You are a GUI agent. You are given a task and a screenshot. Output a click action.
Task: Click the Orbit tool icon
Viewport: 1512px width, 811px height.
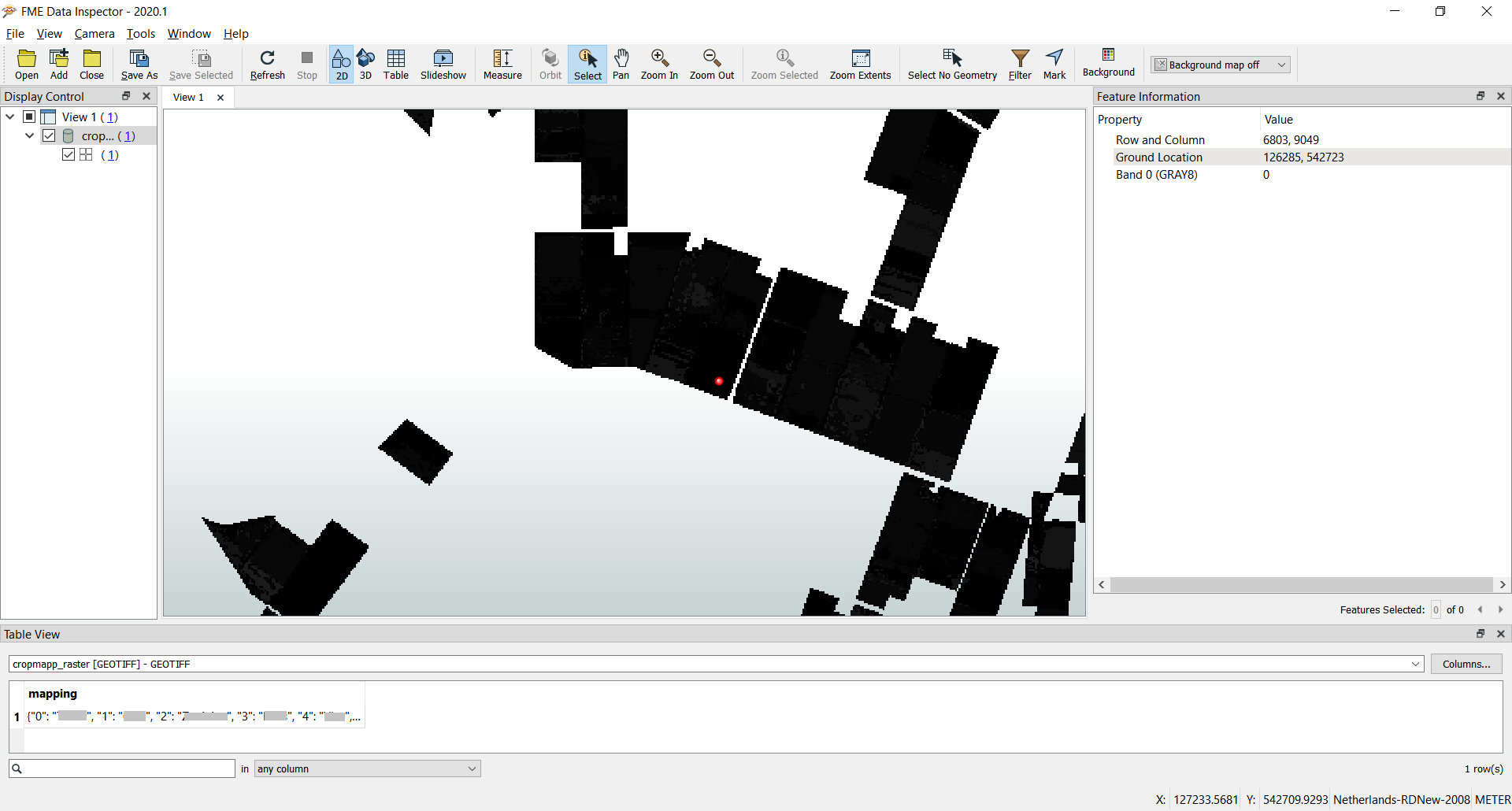[550, 65]
